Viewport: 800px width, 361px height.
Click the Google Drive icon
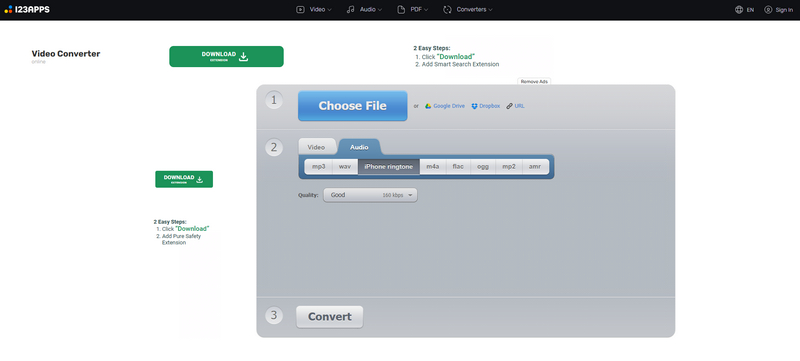[429, 106]
